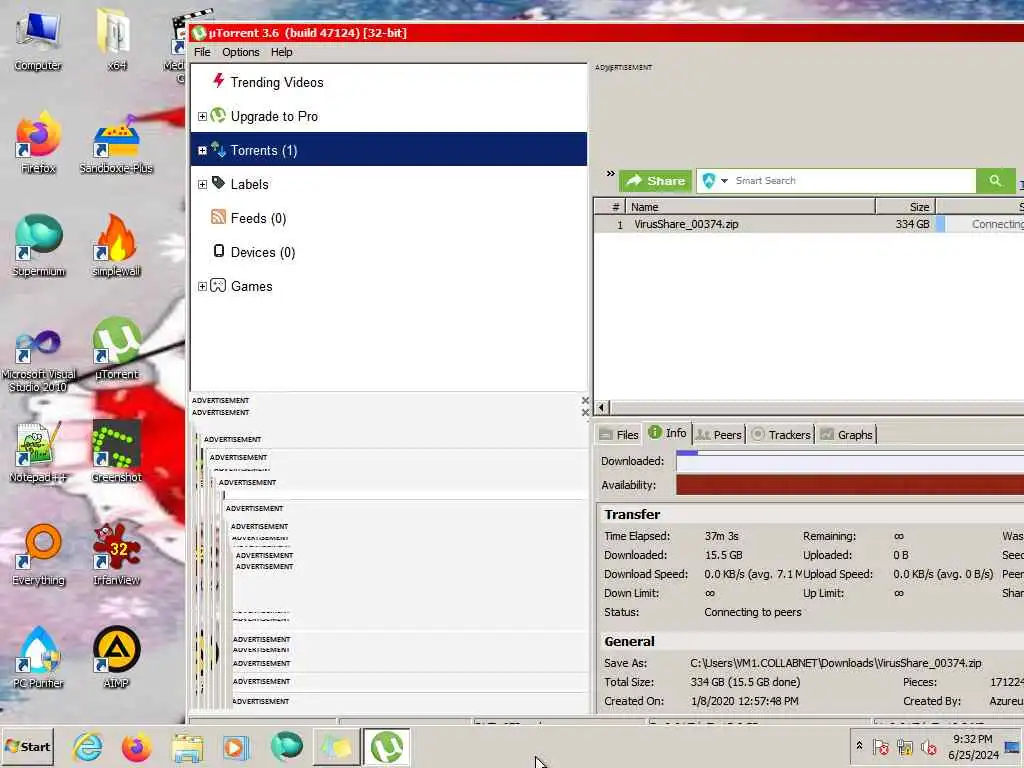Open the IrfanView desktop shortcut
The width and height of the screenshot is (1024, 768).
(116, 554)
